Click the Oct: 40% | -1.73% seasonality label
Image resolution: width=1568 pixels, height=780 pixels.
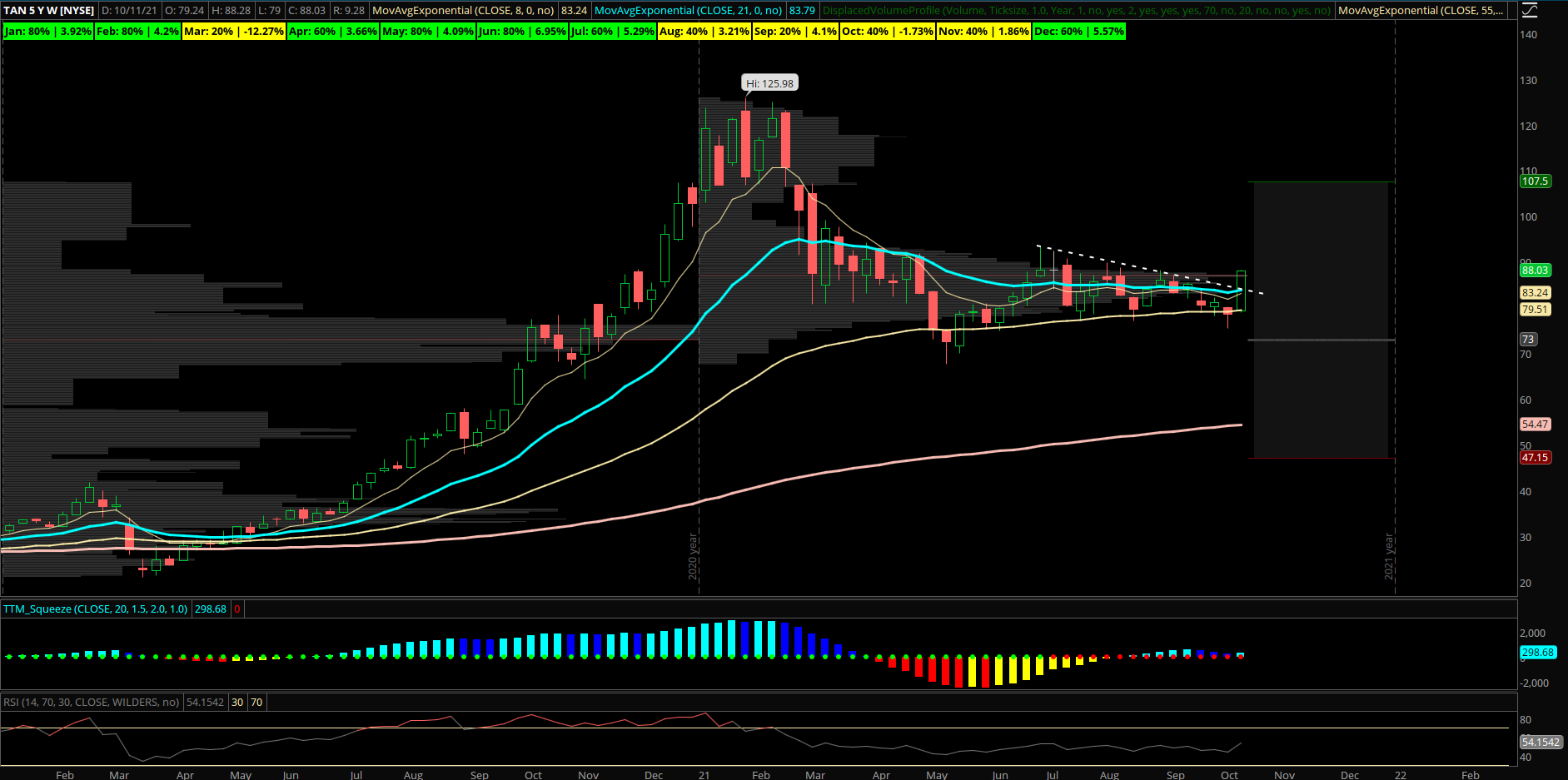tap(888, 32)
